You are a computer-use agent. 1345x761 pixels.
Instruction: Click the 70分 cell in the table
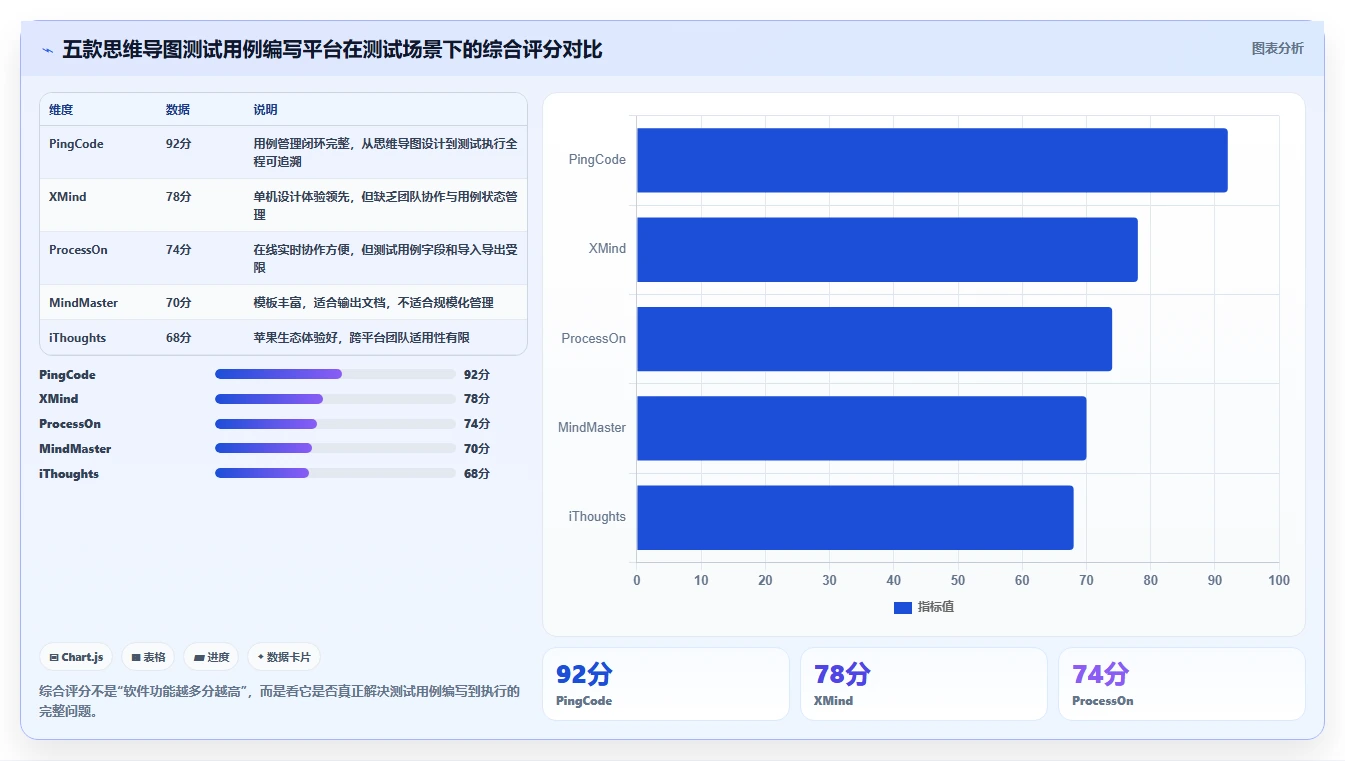[178, 303]
